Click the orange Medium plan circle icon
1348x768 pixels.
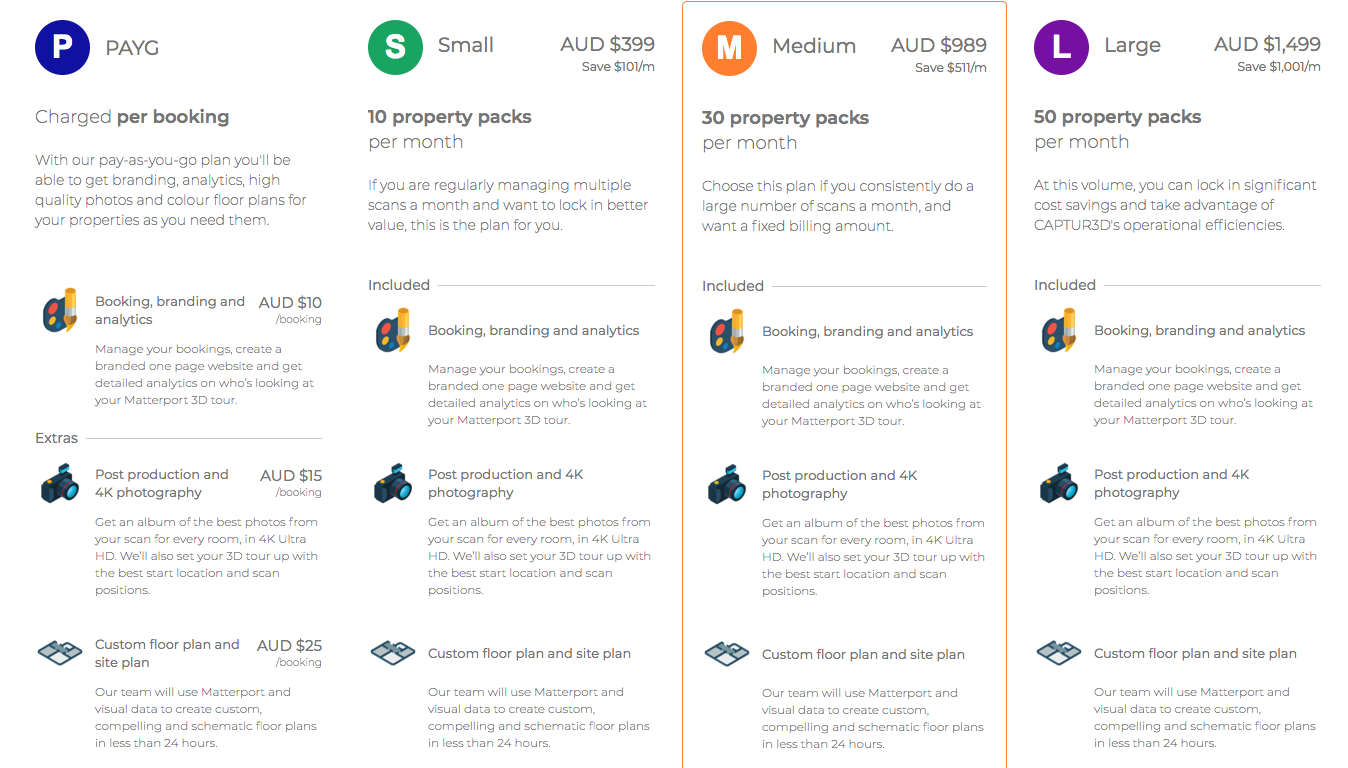click(729, 48)
